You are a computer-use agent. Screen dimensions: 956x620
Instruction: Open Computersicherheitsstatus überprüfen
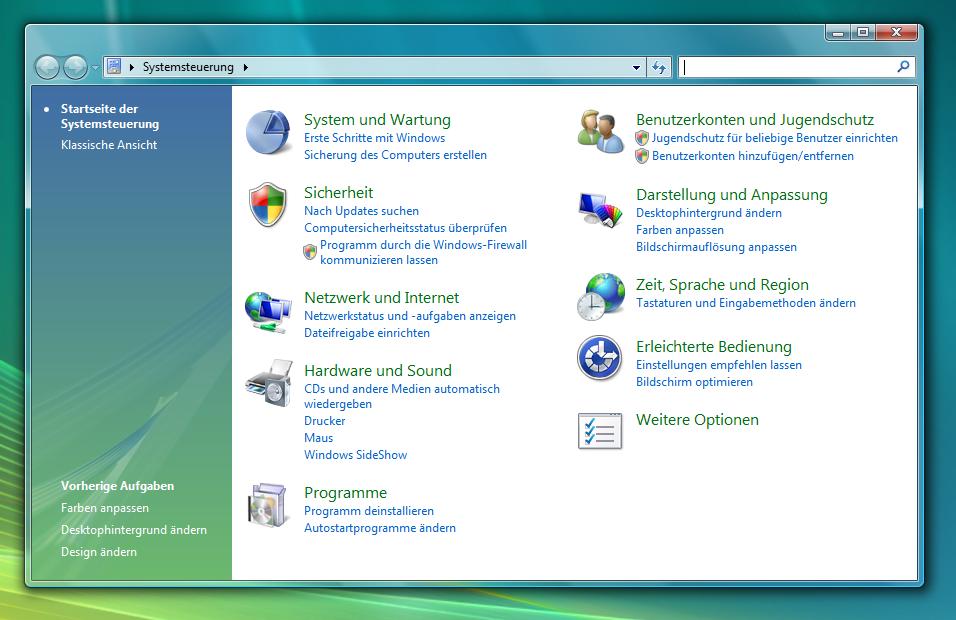tap(405, 228)
